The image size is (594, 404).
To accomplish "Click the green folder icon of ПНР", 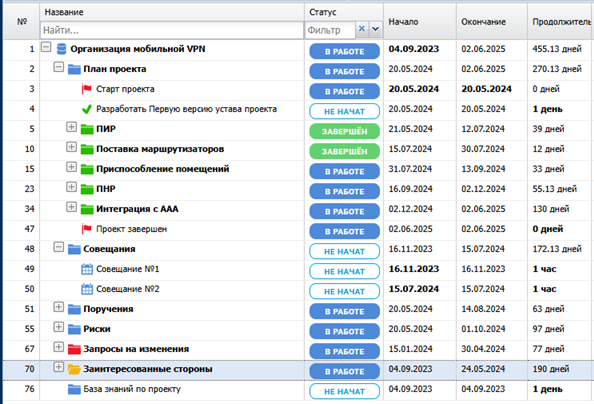I will pyautogui.click(x=87, y=189).
